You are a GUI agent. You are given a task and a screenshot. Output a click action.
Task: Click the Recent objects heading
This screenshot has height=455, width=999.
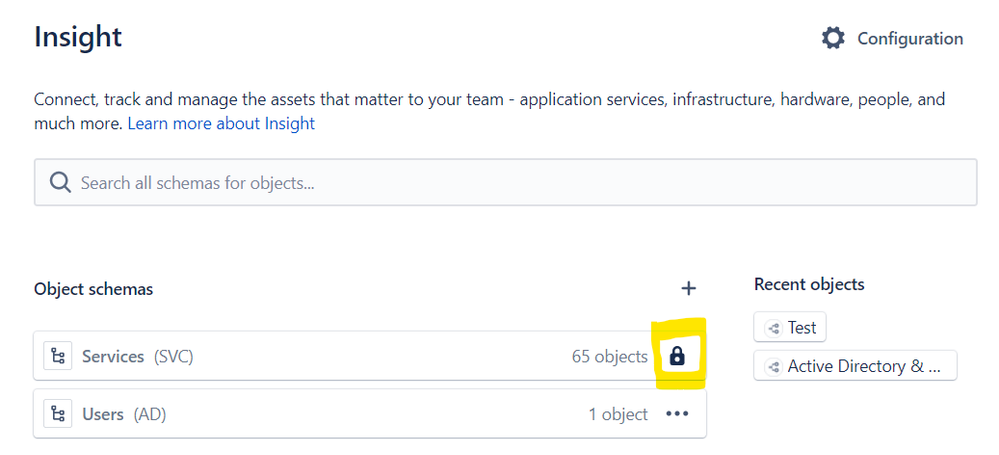click(809, 284)
